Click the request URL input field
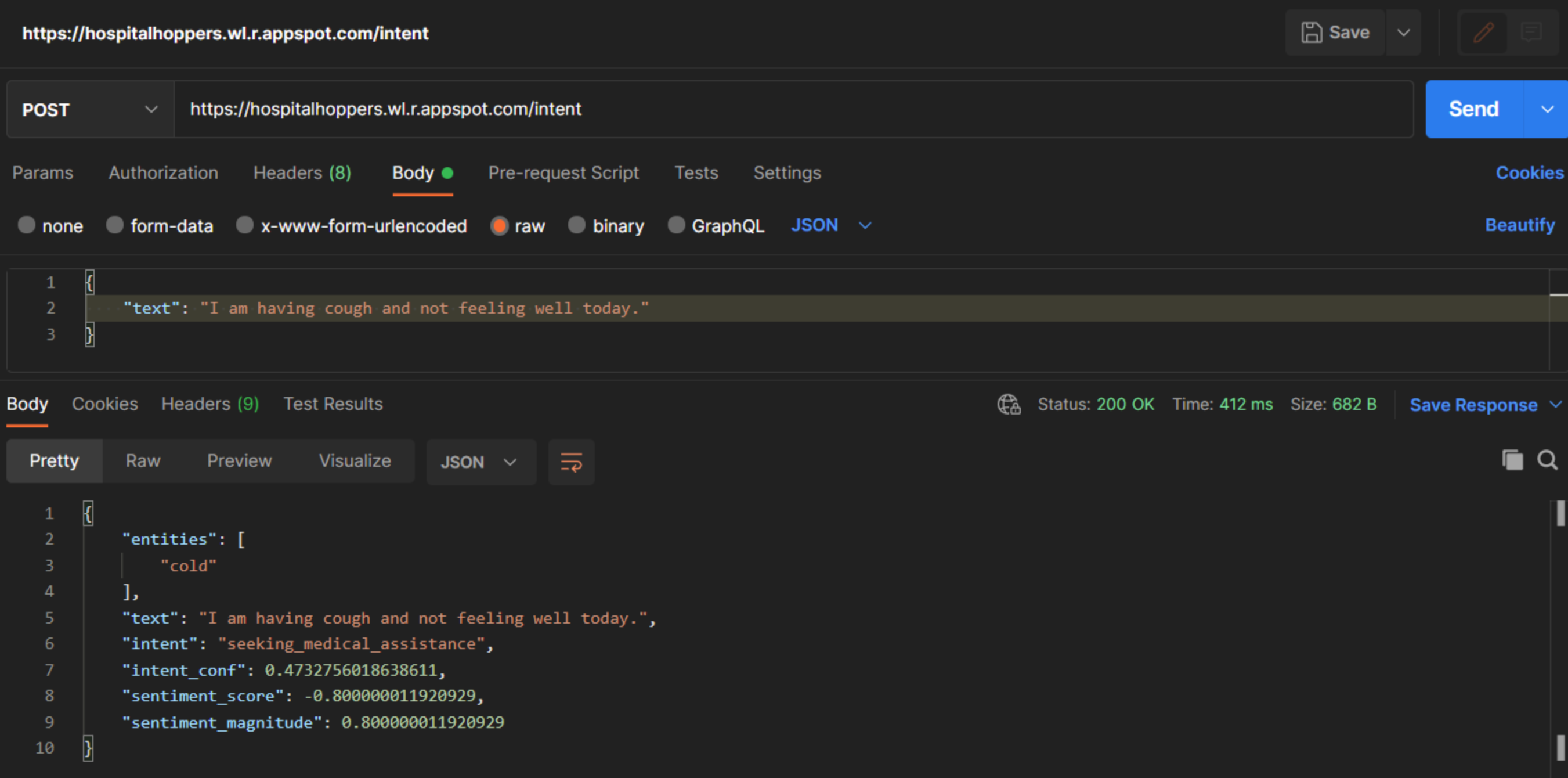The height and width of the screenshot is (778, 1568). [x=792, y=110]
